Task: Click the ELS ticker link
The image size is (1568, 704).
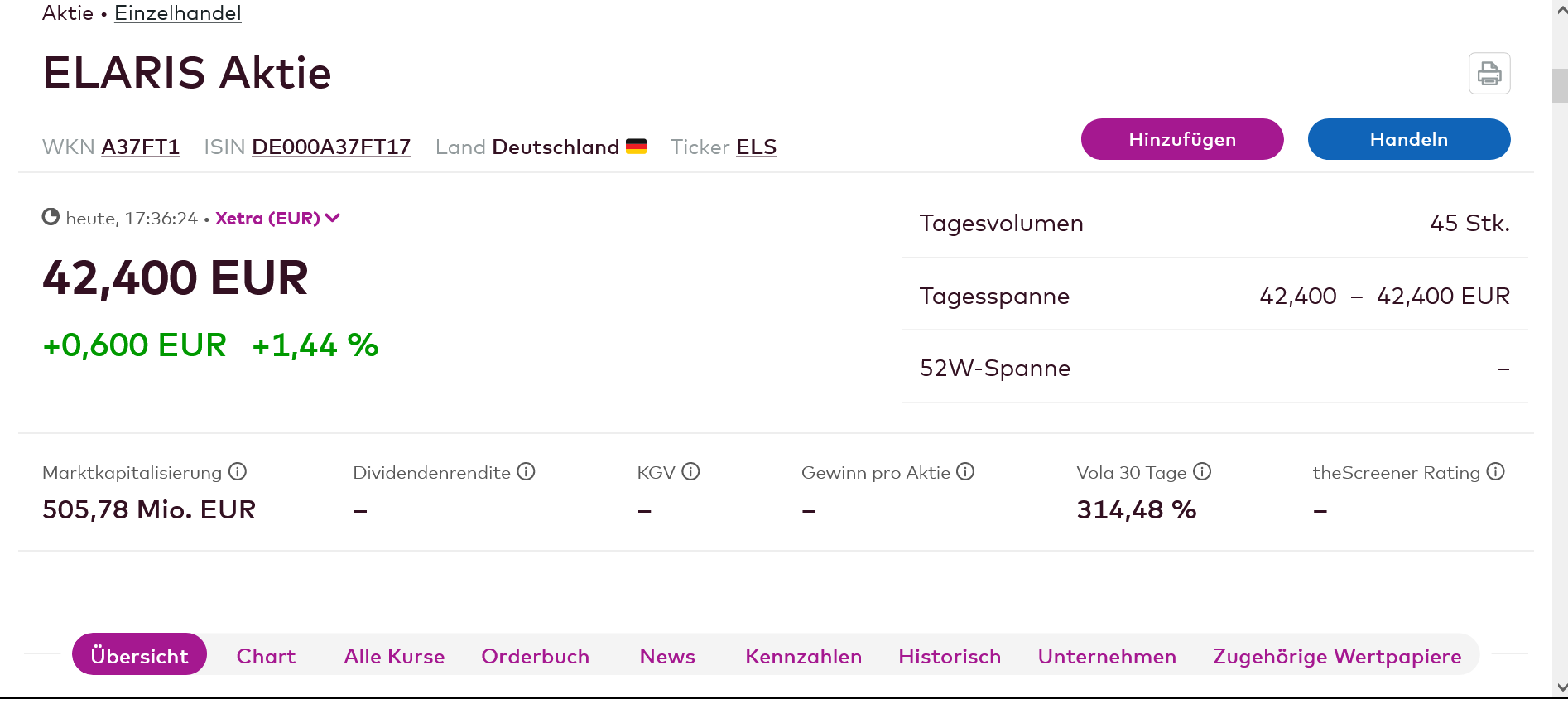Action: point(756,147)
